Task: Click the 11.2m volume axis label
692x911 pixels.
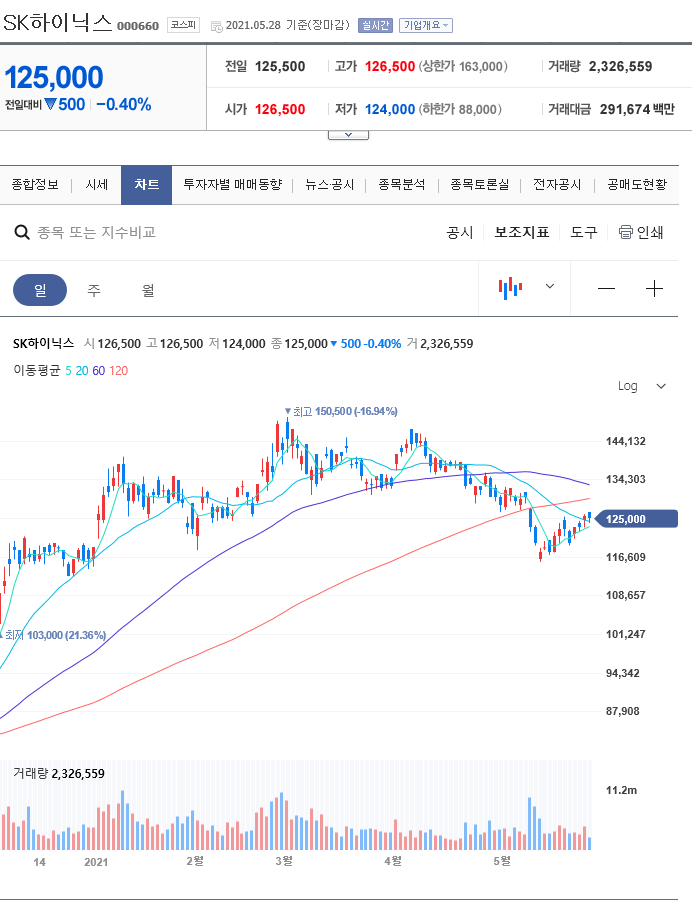Action: click(x=621, y=790)
